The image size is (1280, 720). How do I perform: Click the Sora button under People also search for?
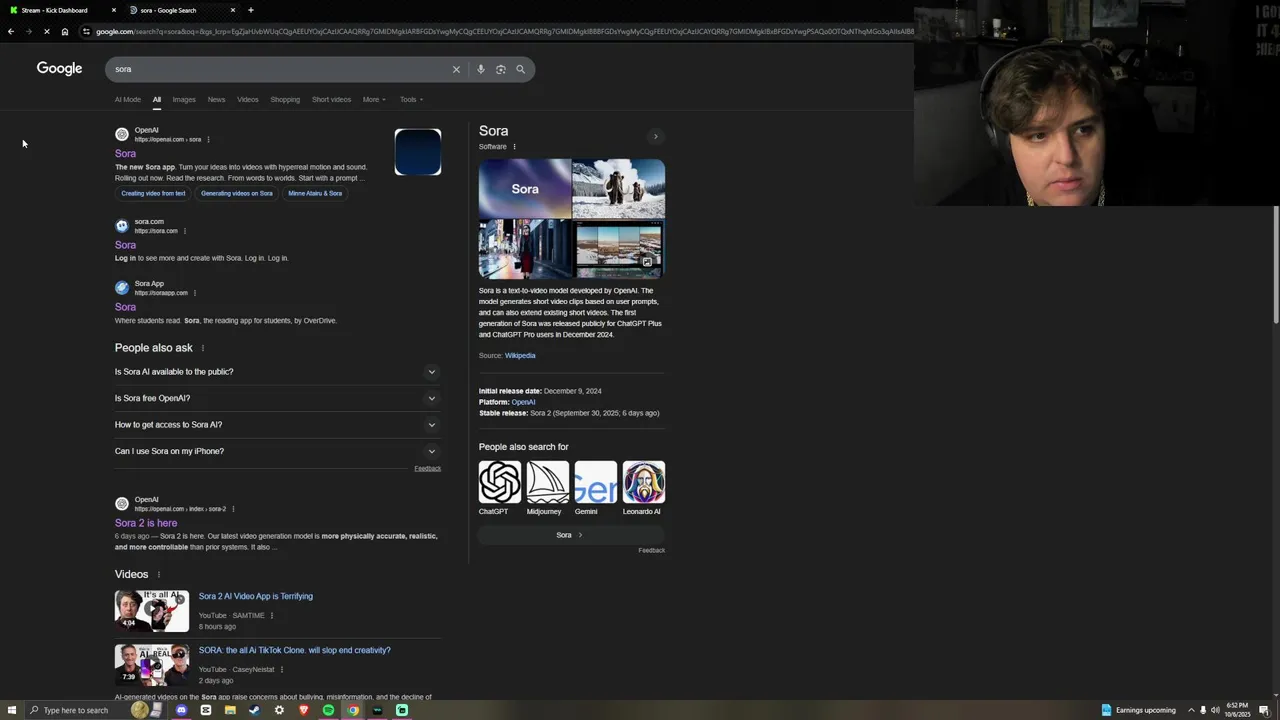pyautogui.click(x=571, y=535)
